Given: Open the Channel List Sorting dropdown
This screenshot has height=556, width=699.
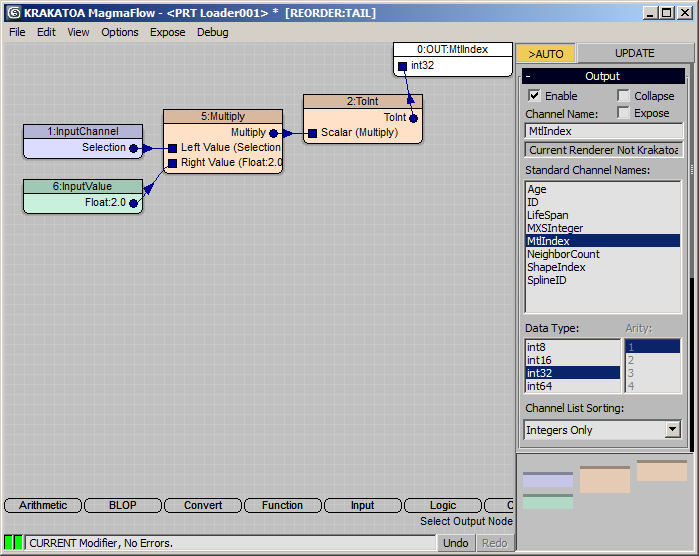Looking at the screenshot, I should [x=673, y=429].
